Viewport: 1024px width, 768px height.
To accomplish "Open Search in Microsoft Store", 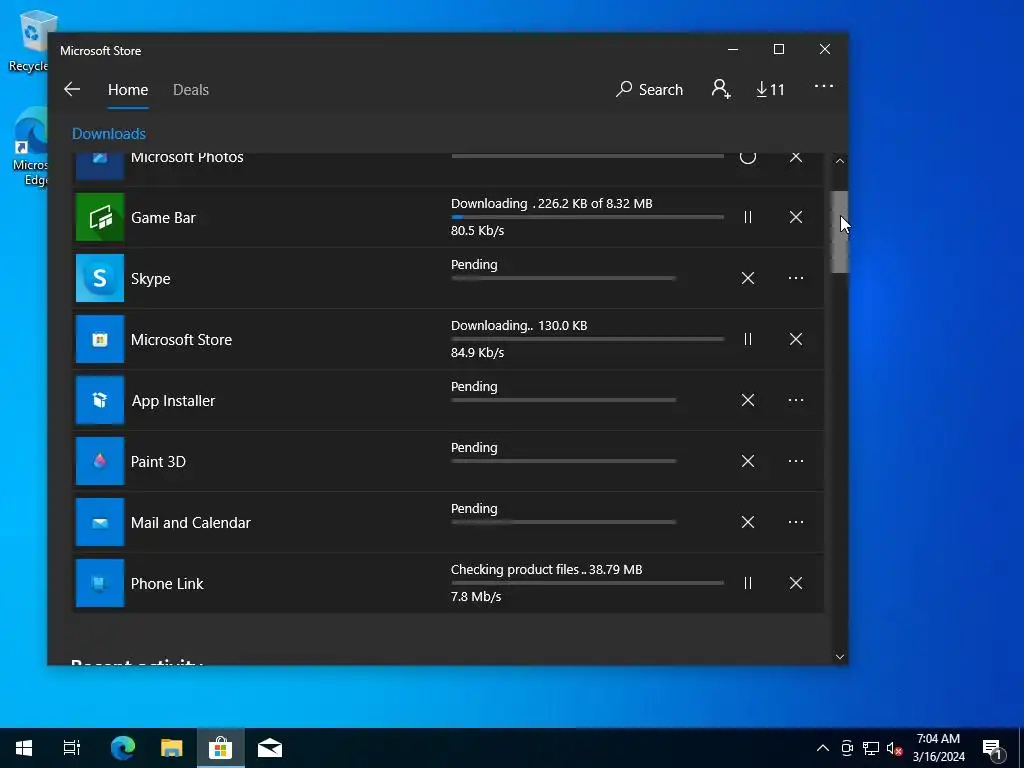I will (x=649, y=89).
